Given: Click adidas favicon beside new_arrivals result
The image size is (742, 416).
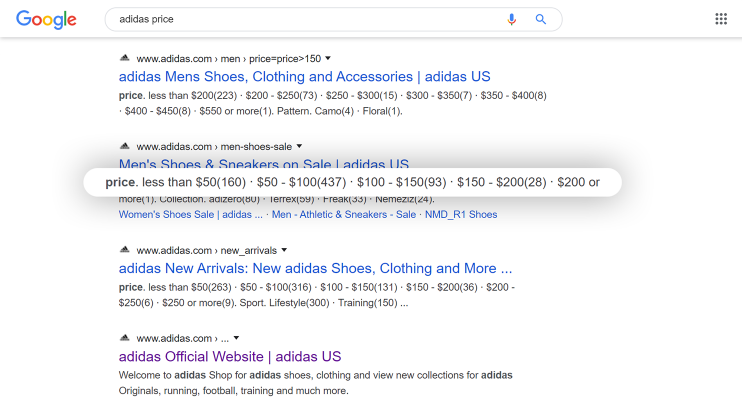Looking at the screenshot, I should (x=124, y=249).
